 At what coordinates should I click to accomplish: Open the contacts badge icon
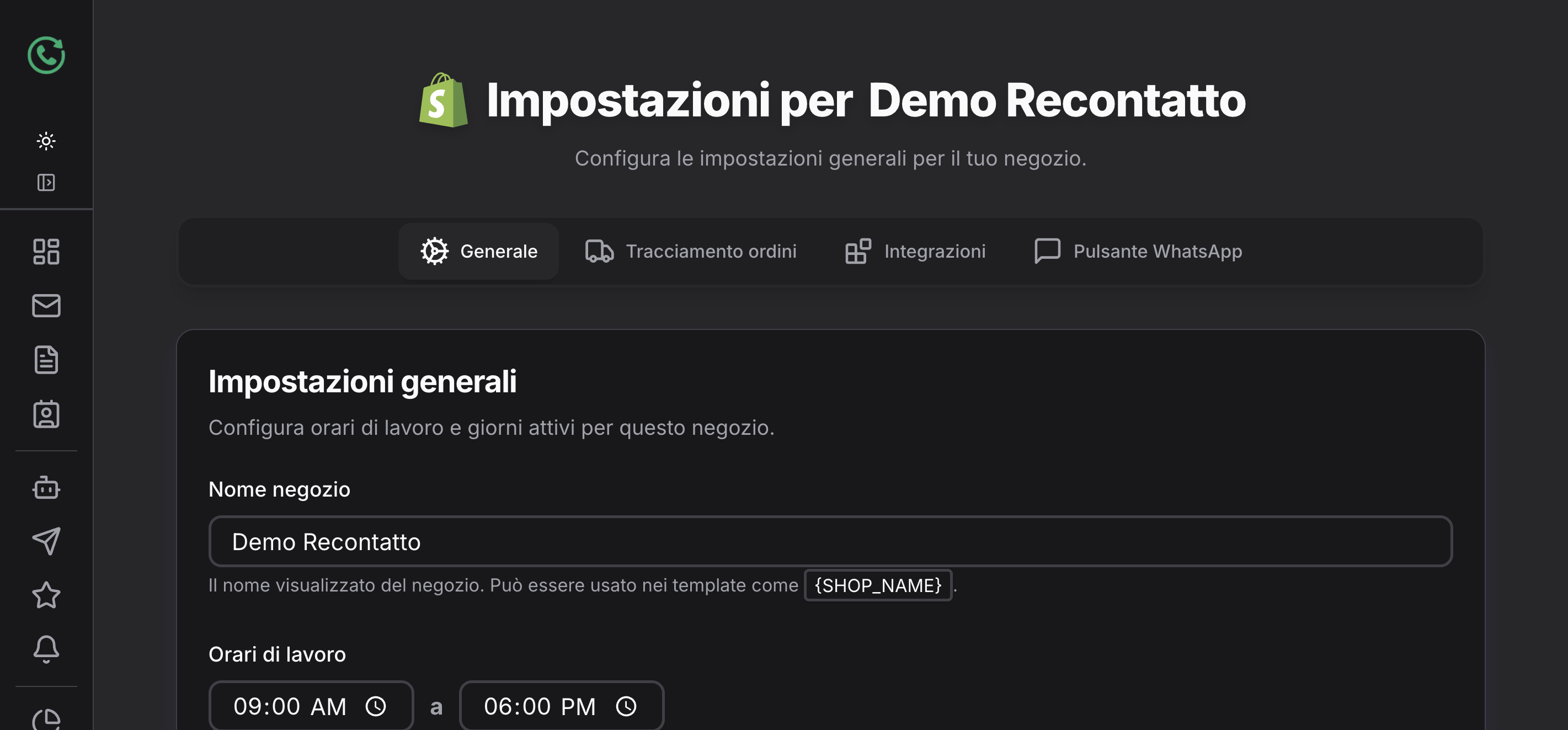46,414
